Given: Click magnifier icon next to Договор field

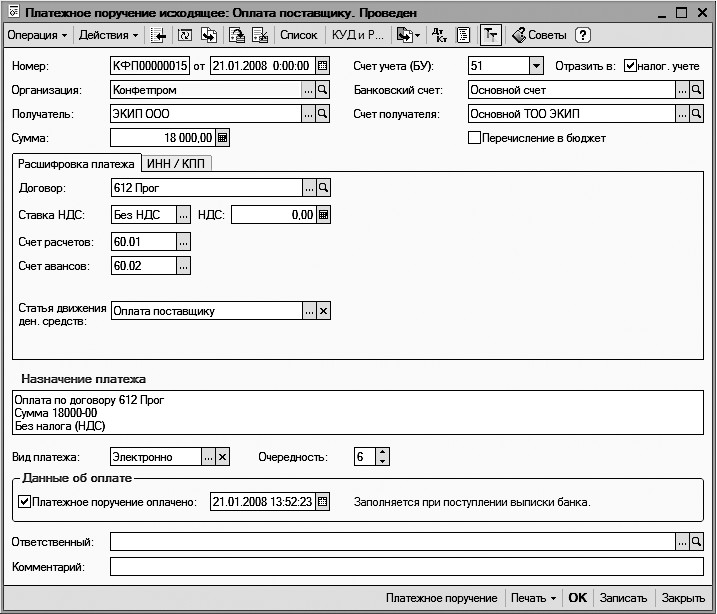Looking at the screenshot, I should point(323,187).
